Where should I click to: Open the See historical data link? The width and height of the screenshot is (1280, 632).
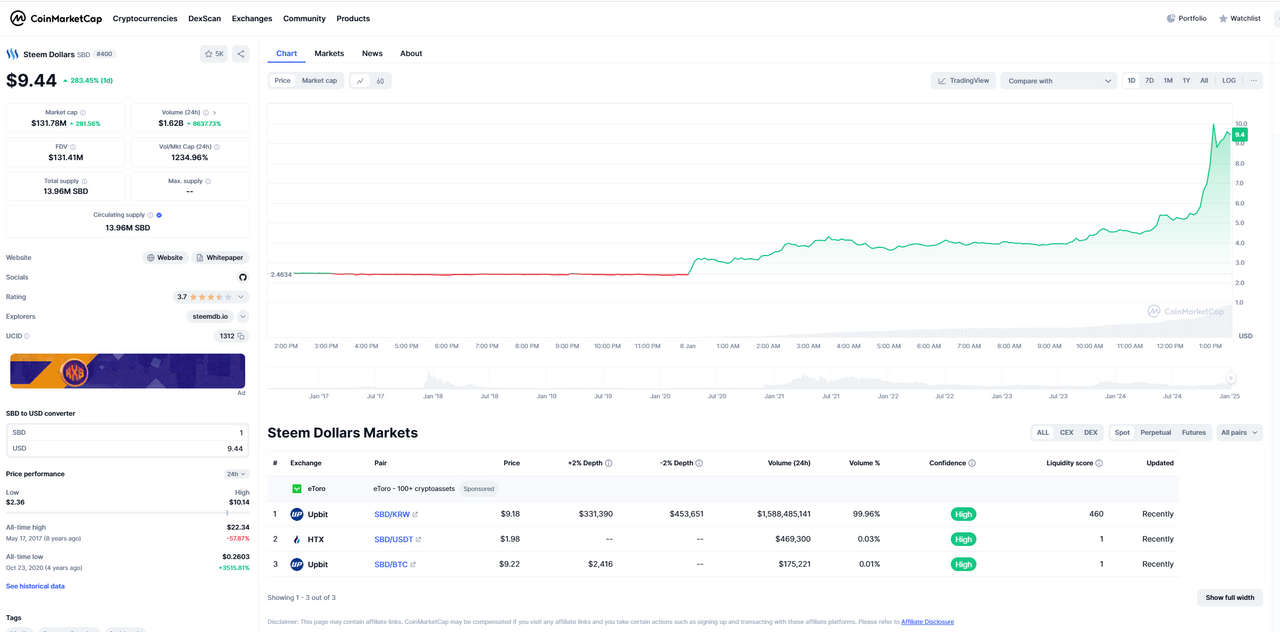point(35,586)
